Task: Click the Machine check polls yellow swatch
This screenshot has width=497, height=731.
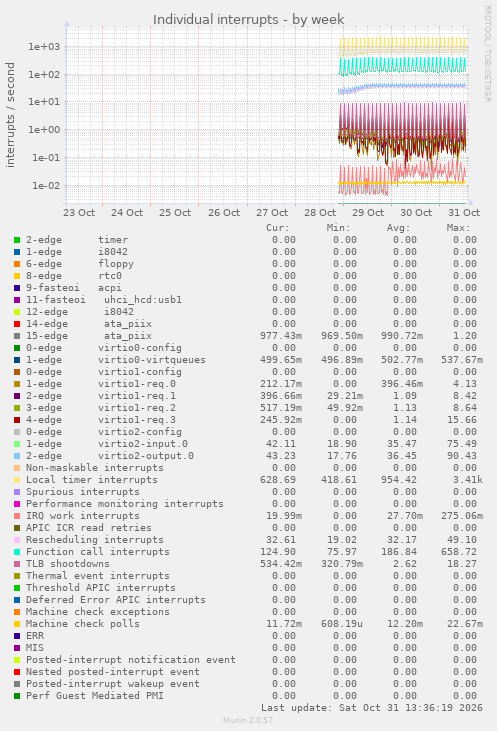Action: pos(17,624)
